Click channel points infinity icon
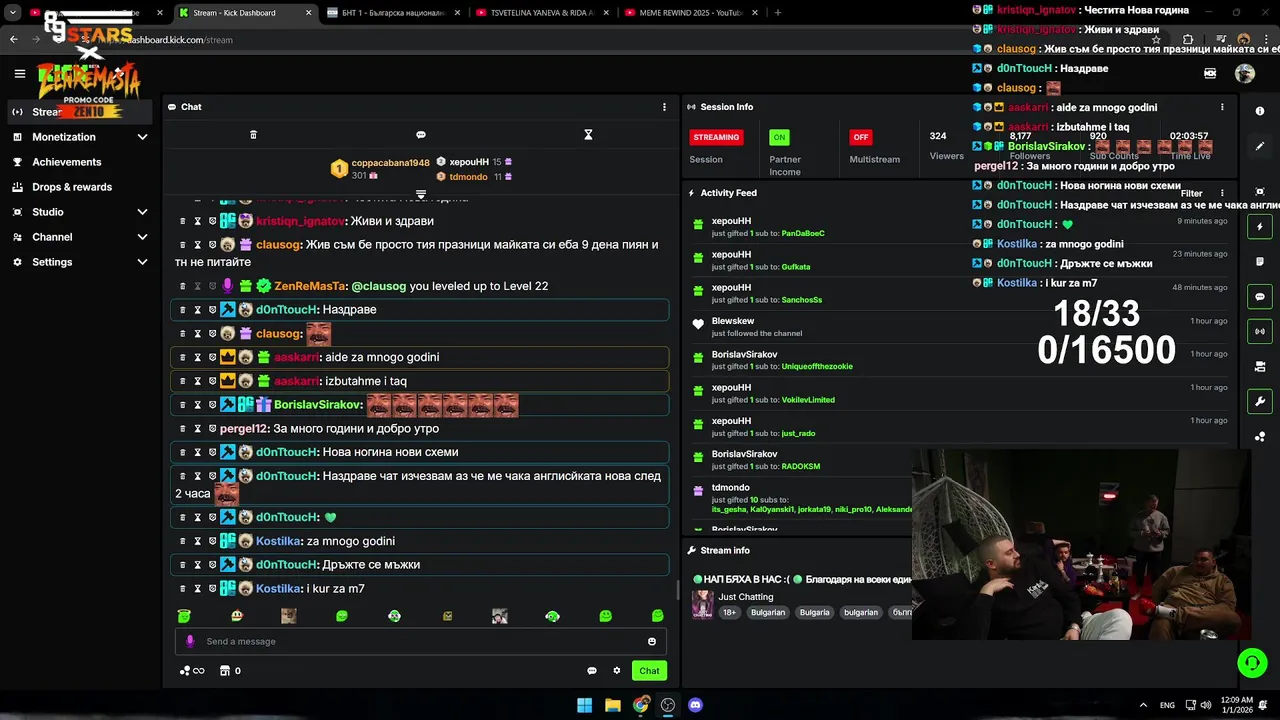Image resolution: width=1280 pixels, height=720 pixels. [x=192, y=671]
